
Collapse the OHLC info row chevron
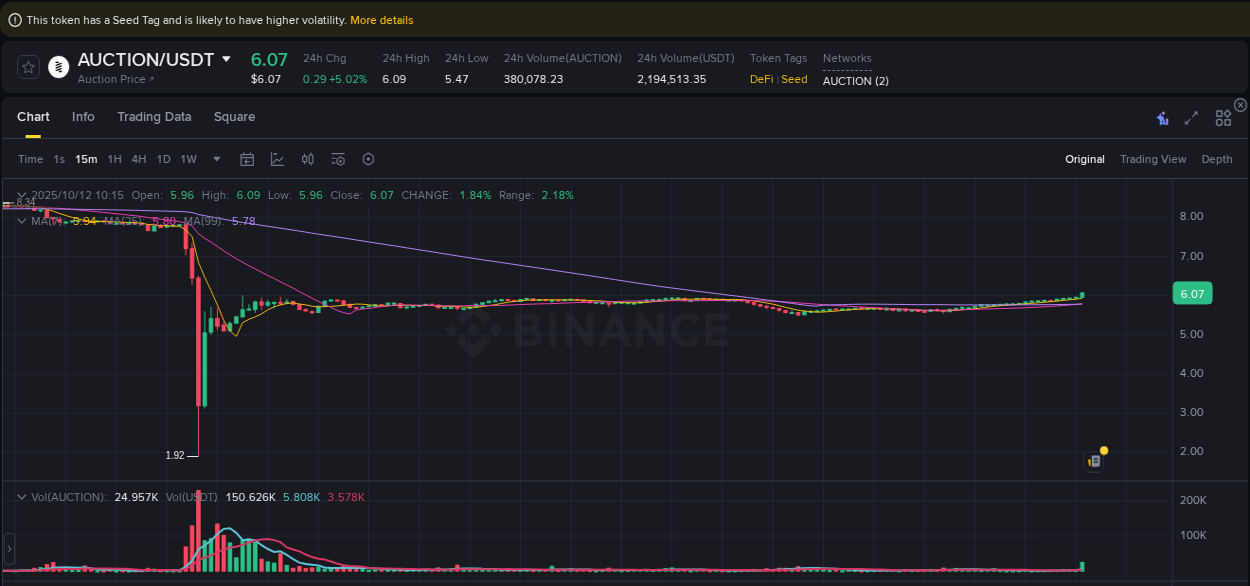21,195
